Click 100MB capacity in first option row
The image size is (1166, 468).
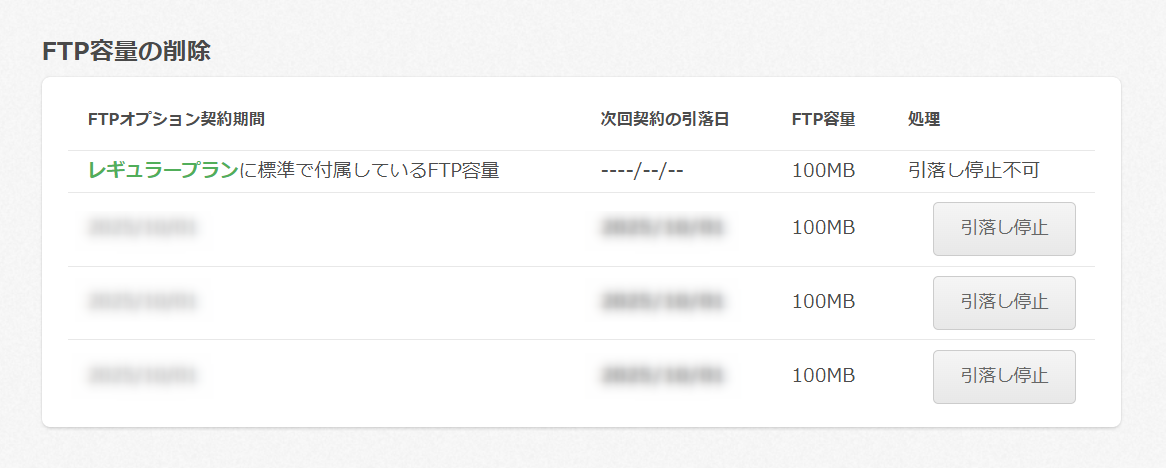click(x=823, y=228)
